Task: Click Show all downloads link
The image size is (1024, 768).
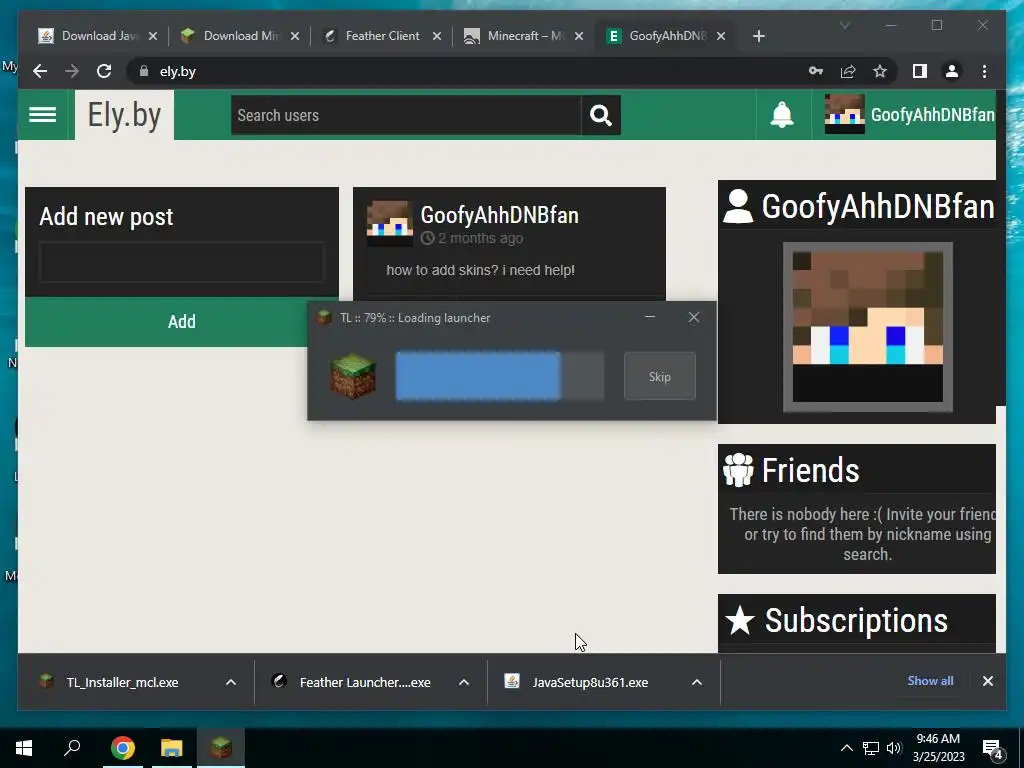Action: 930,680
